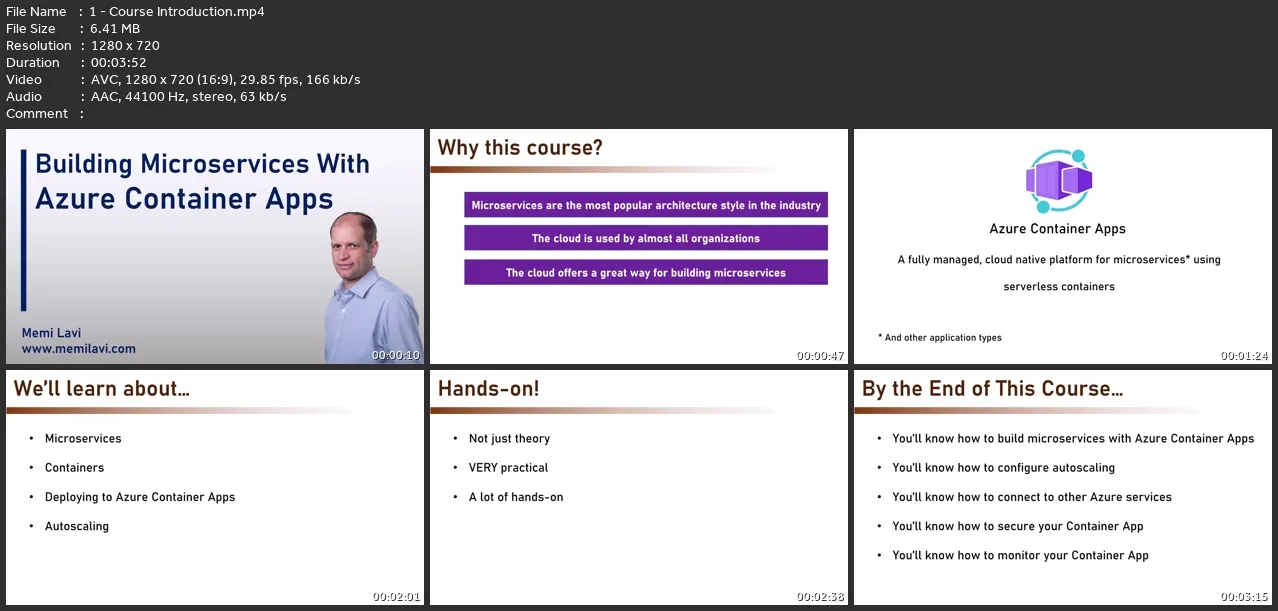Image resolution: width=1278 pixels, height=611 pixels.
Task: Click the www.memilavi.com link
Action: [x=79, y=349]
